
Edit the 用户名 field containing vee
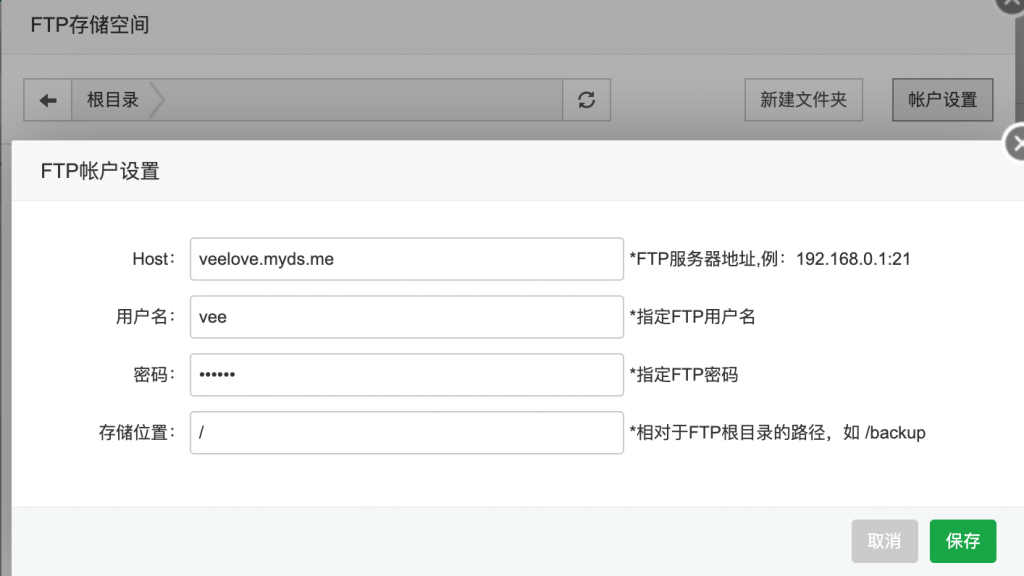click(406, 317)
